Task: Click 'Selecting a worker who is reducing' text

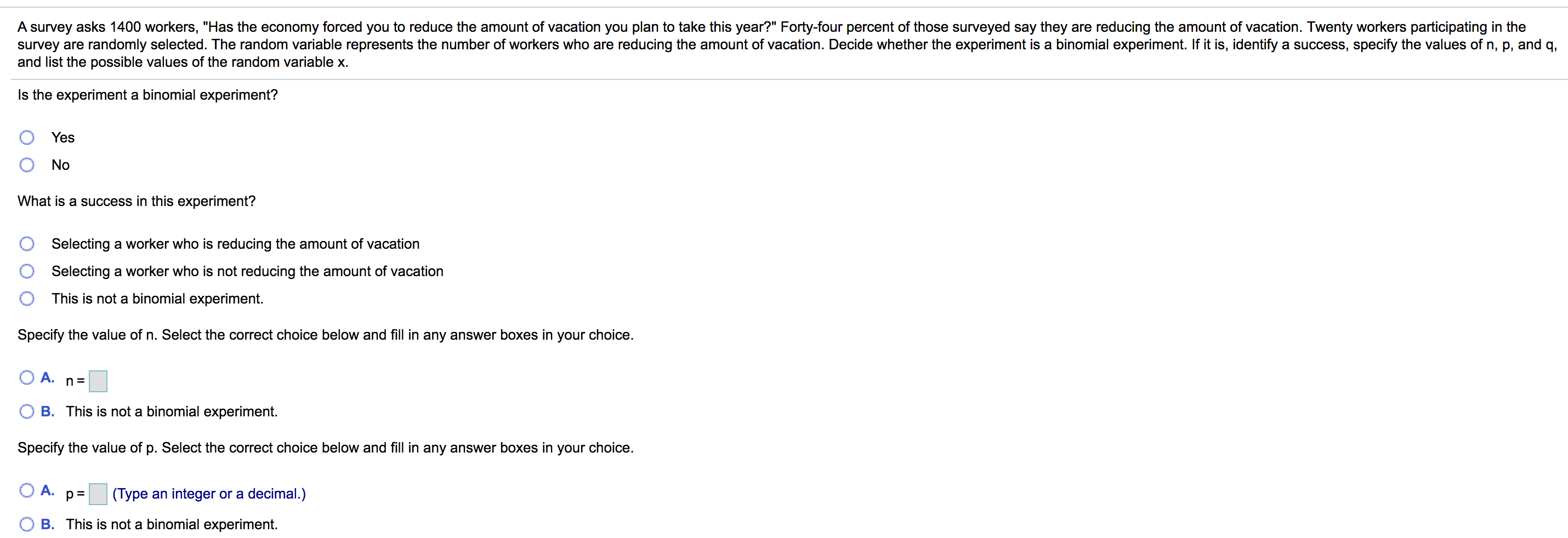Action: point(236,244)
